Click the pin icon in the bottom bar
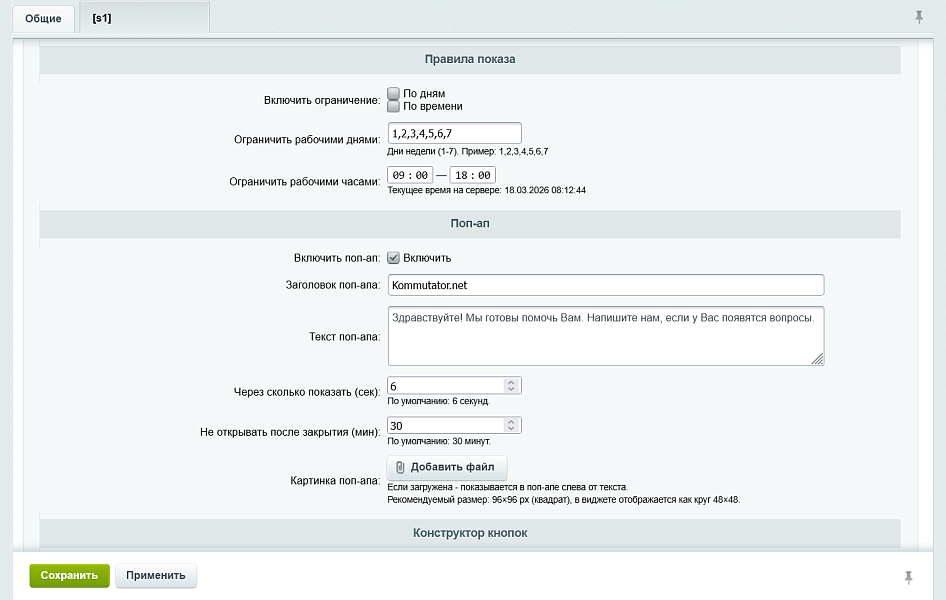946x600 pixels. coord(908,577)
